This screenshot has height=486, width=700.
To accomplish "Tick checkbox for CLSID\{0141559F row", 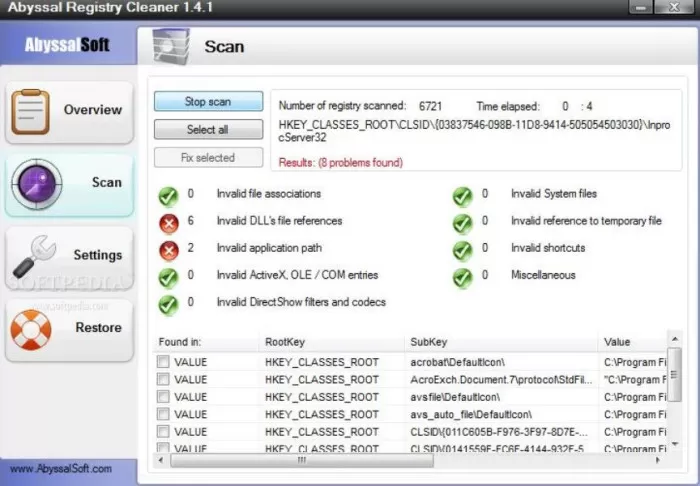I will (x=163, y=447).
